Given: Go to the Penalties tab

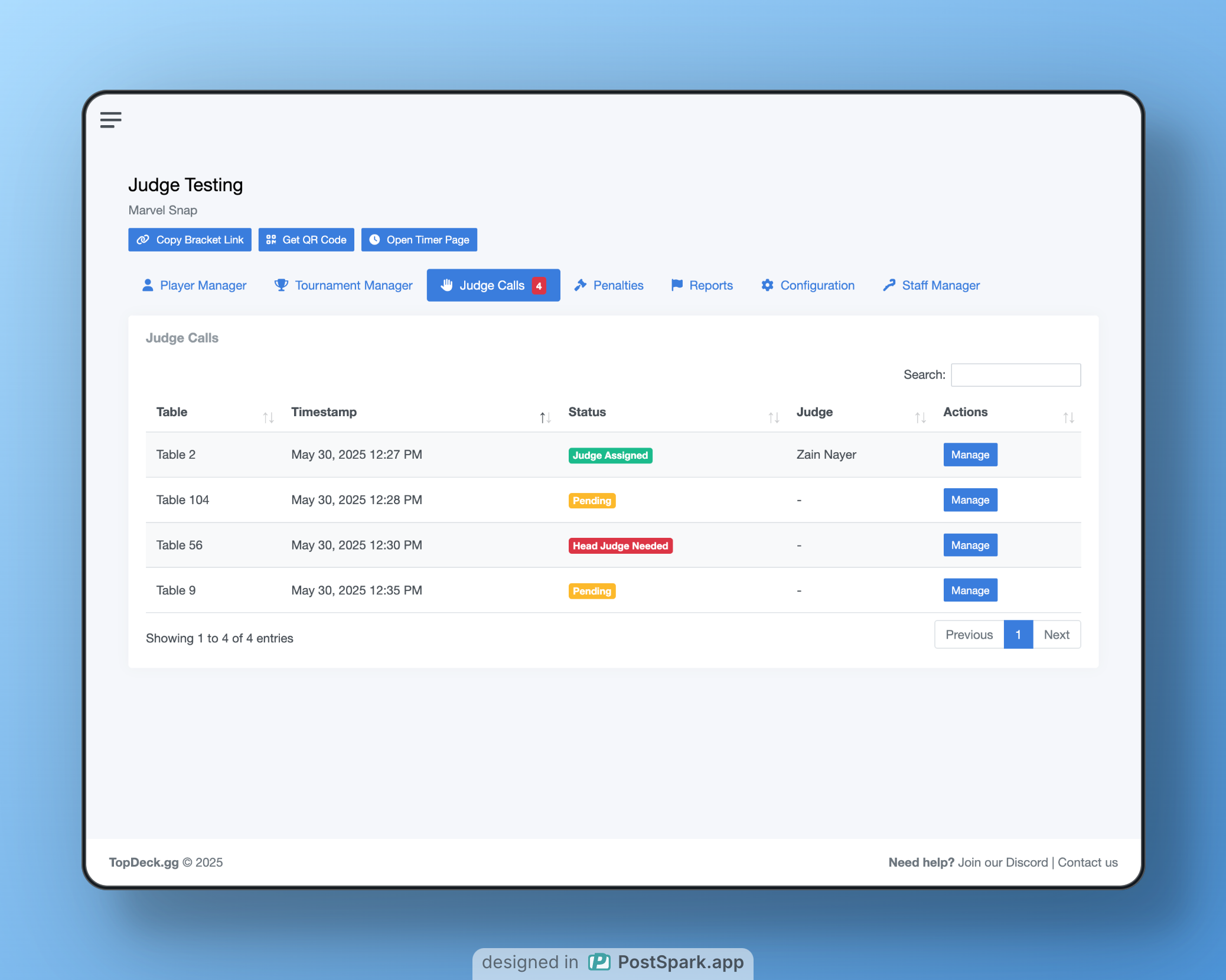Looking at the screenshot, I should pyautogui.click(x=609, y=286).
